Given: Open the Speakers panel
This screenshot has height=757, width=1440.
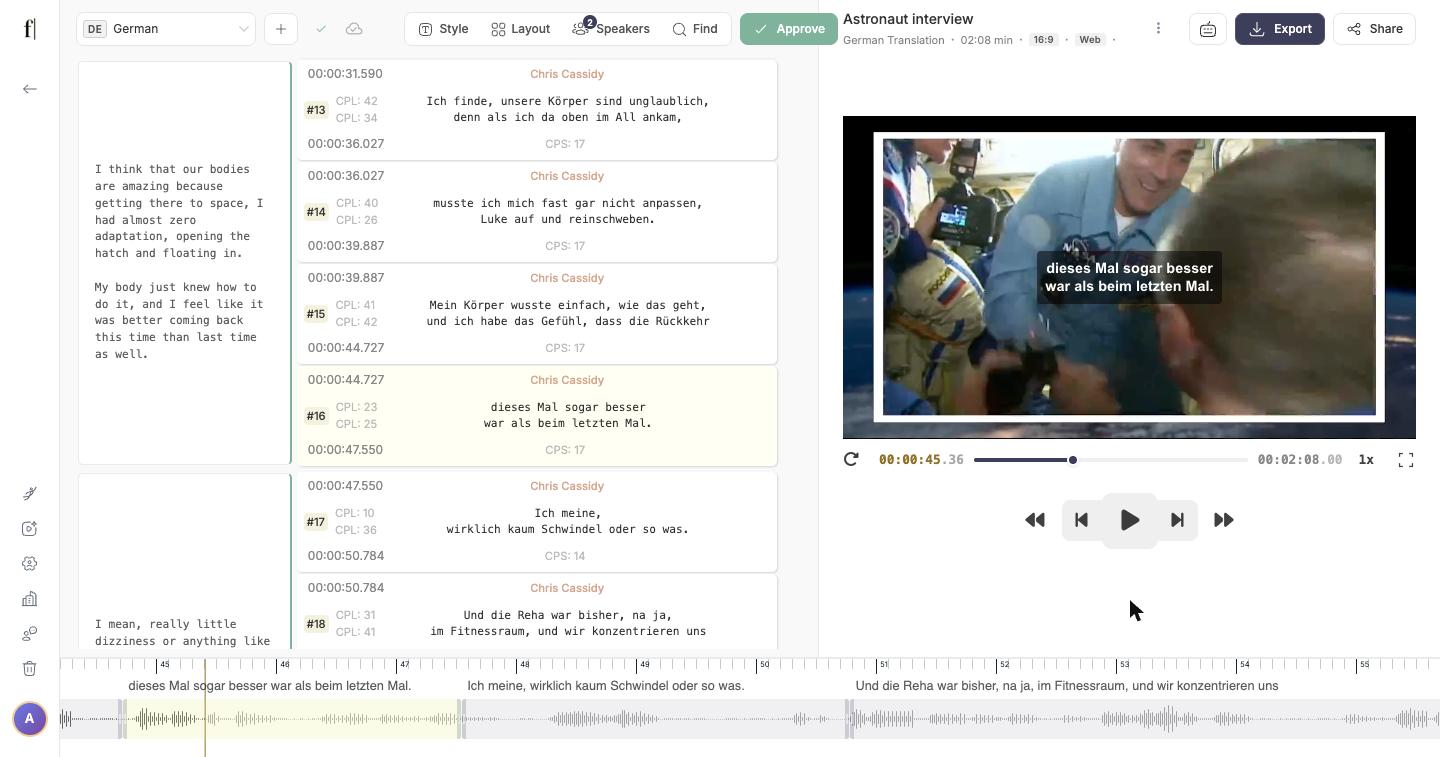Looking at the screenshot, I should pos(611,29).
